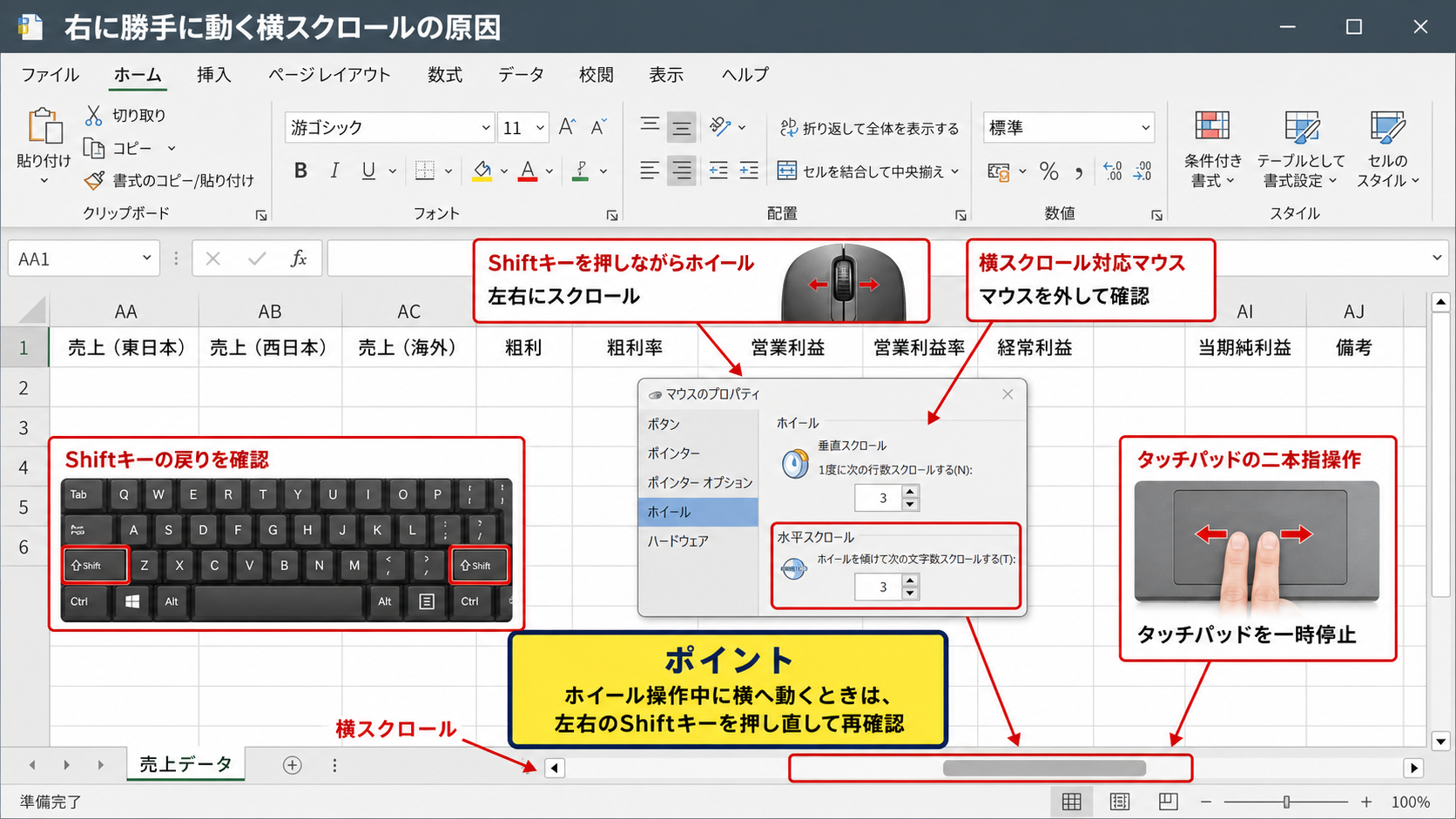
Task: Click the Format Painter brush icon
Action: click(94, 180)
